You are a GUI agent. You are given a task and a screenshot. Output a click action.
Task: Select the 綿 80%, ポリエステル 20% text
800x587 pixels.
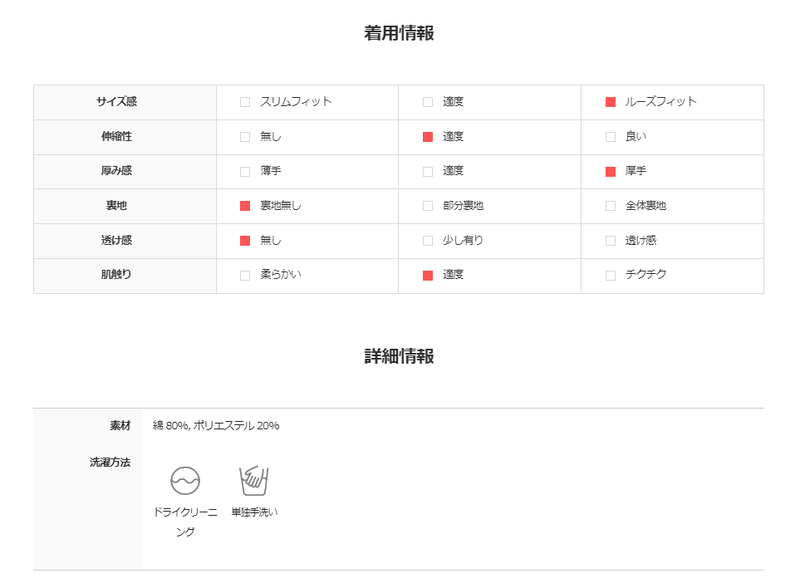216,425
